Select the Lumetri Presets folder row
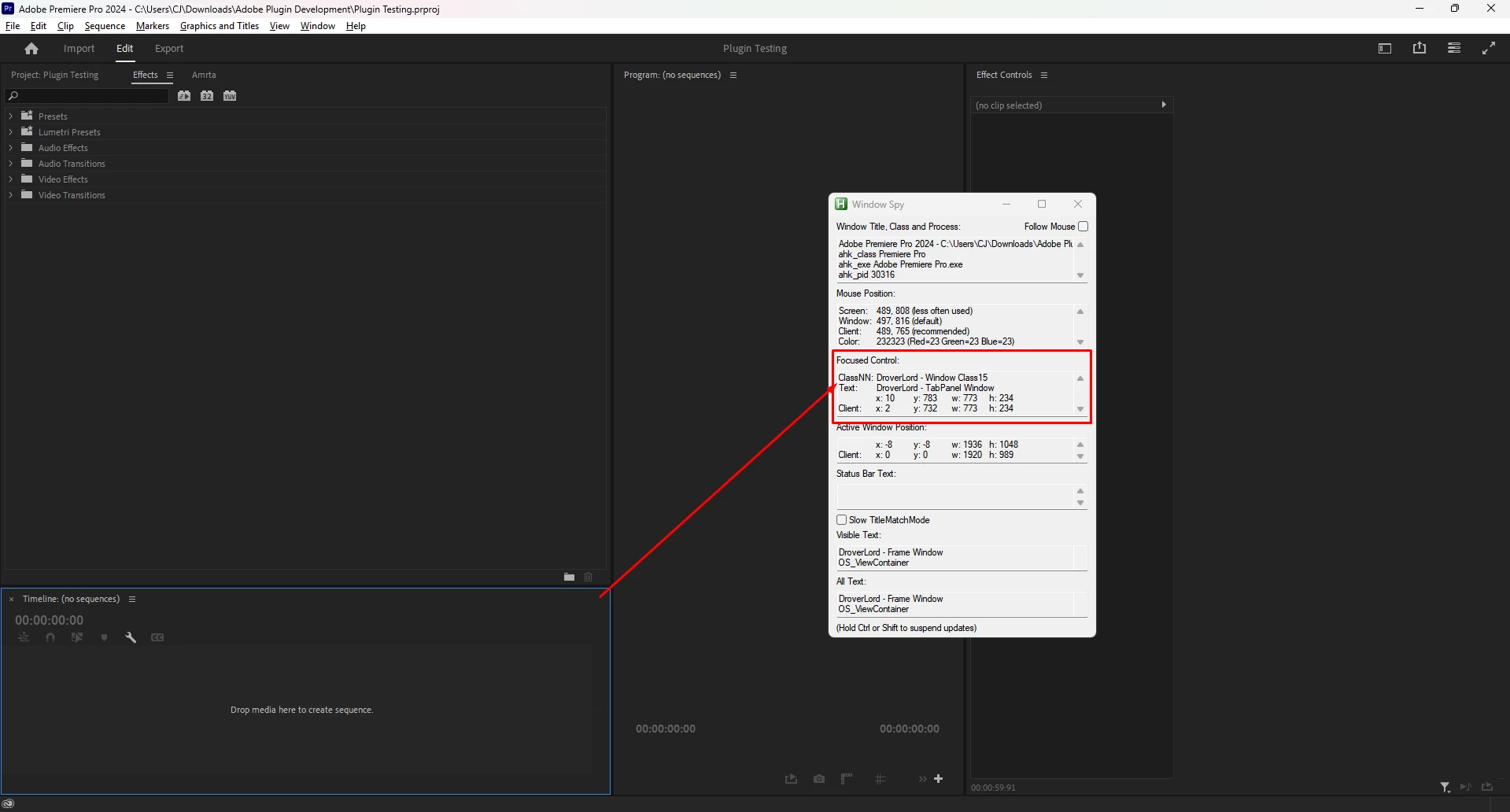 [305, 132]
